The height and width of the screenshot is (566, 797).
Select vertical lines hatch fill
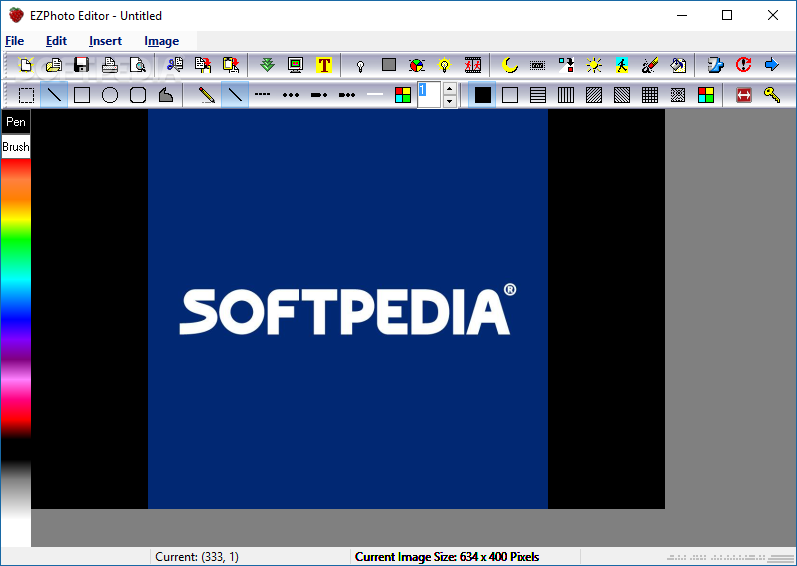click(x=566, y=95)
